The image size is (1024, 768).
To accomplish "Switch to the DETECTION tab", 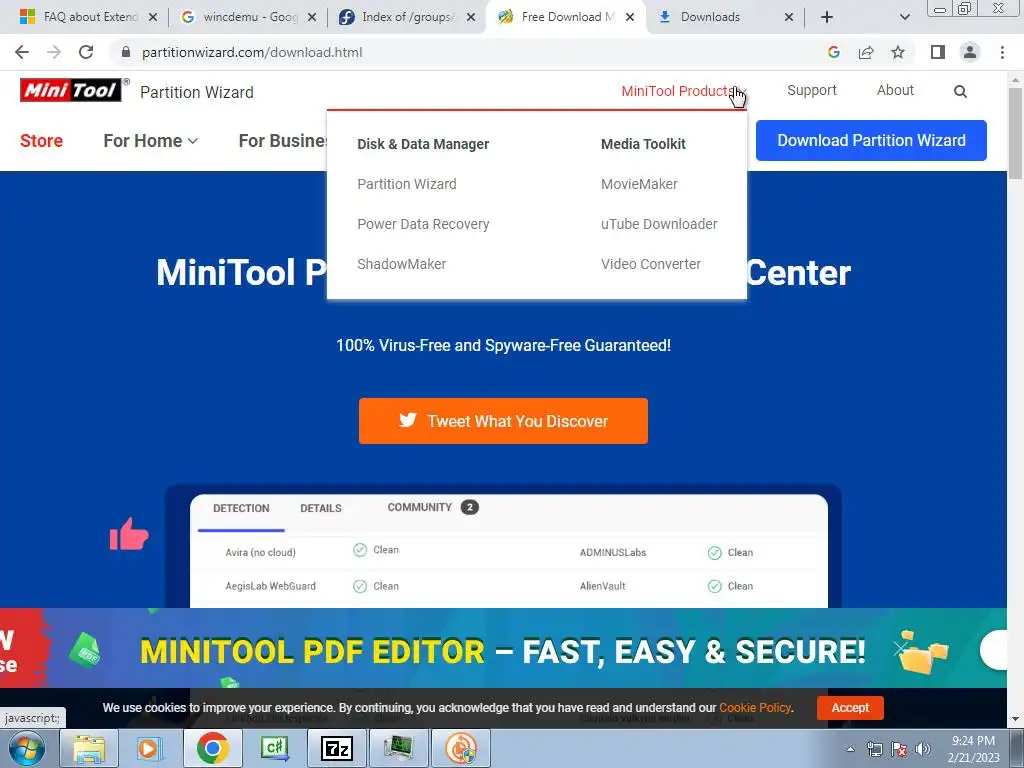I will pyautogui.click(x=241, y=508).
